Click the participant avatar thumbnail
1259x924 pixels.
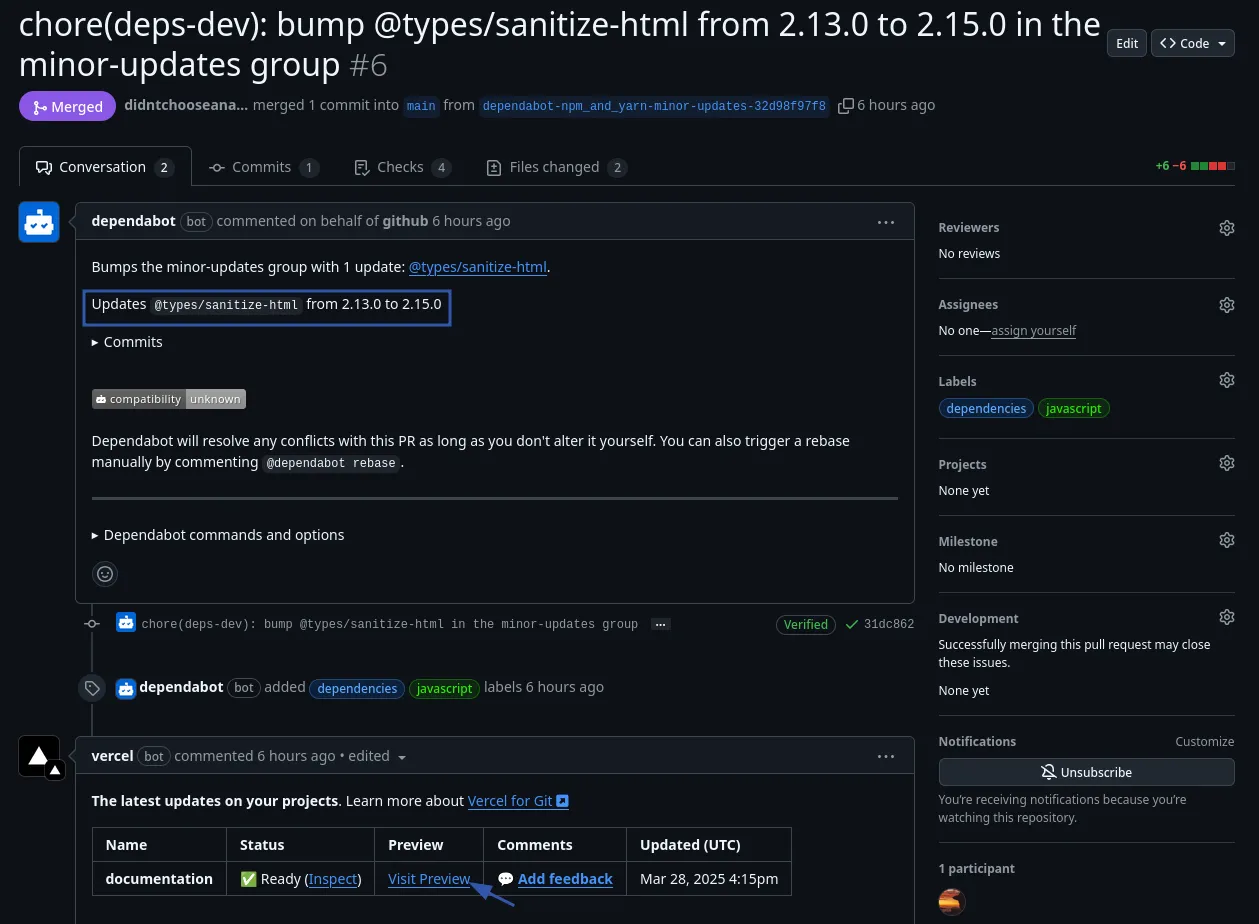952,901
